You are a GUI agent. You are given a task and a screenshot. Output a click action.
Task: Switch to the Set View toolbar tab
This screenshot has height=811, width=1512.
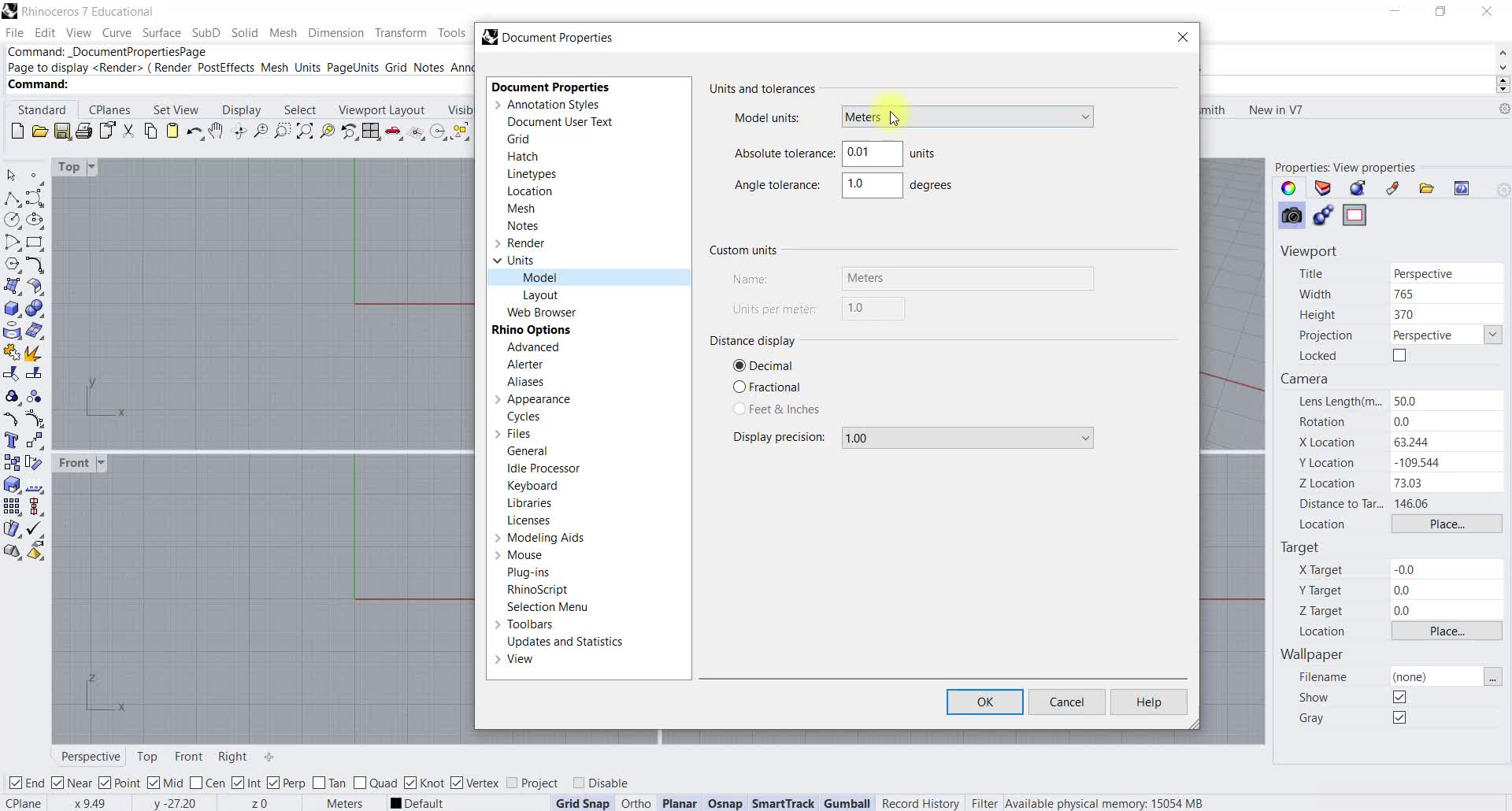pyautogui.click(x=176, y=110)
